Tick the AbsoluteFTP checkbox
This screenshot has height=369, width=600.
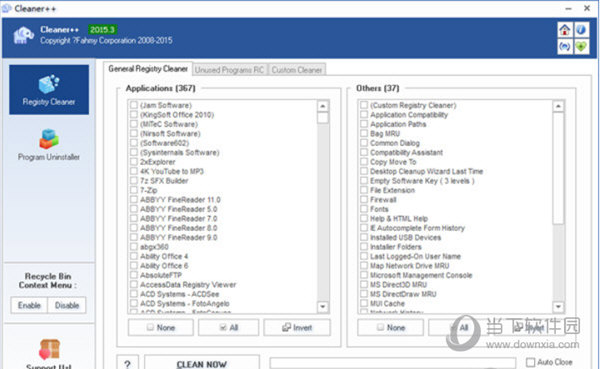(134, 275)
